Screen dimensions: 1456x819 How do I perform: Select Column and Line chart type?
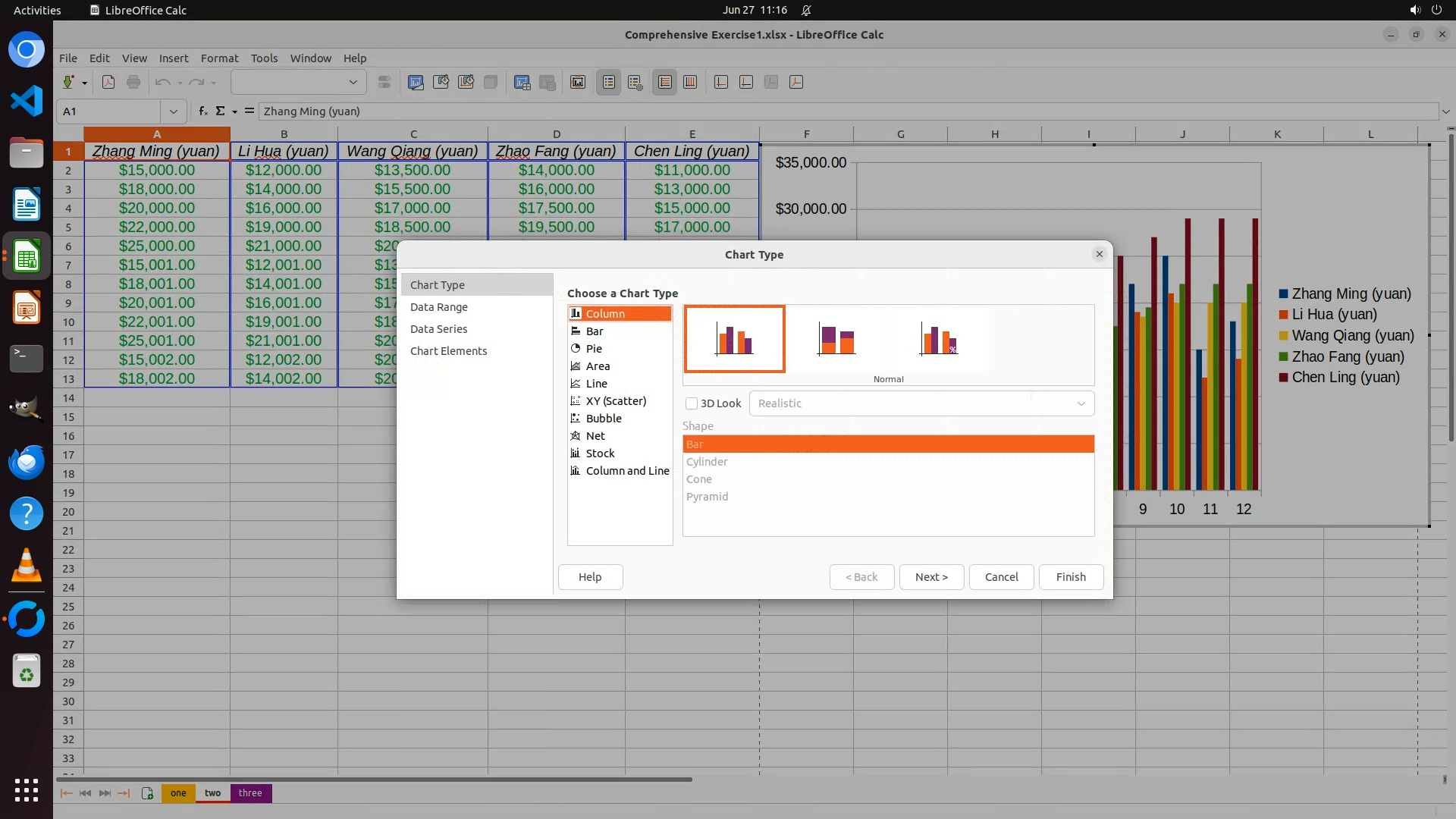(626, 471)
